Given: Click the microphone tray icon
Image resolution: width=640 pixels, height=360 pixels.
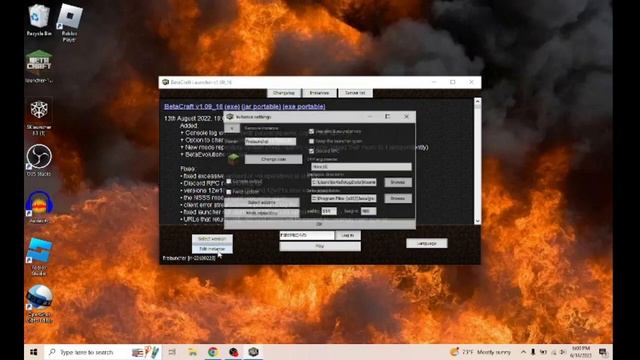Looking at the screenshot, I should [x=533, y=352].
